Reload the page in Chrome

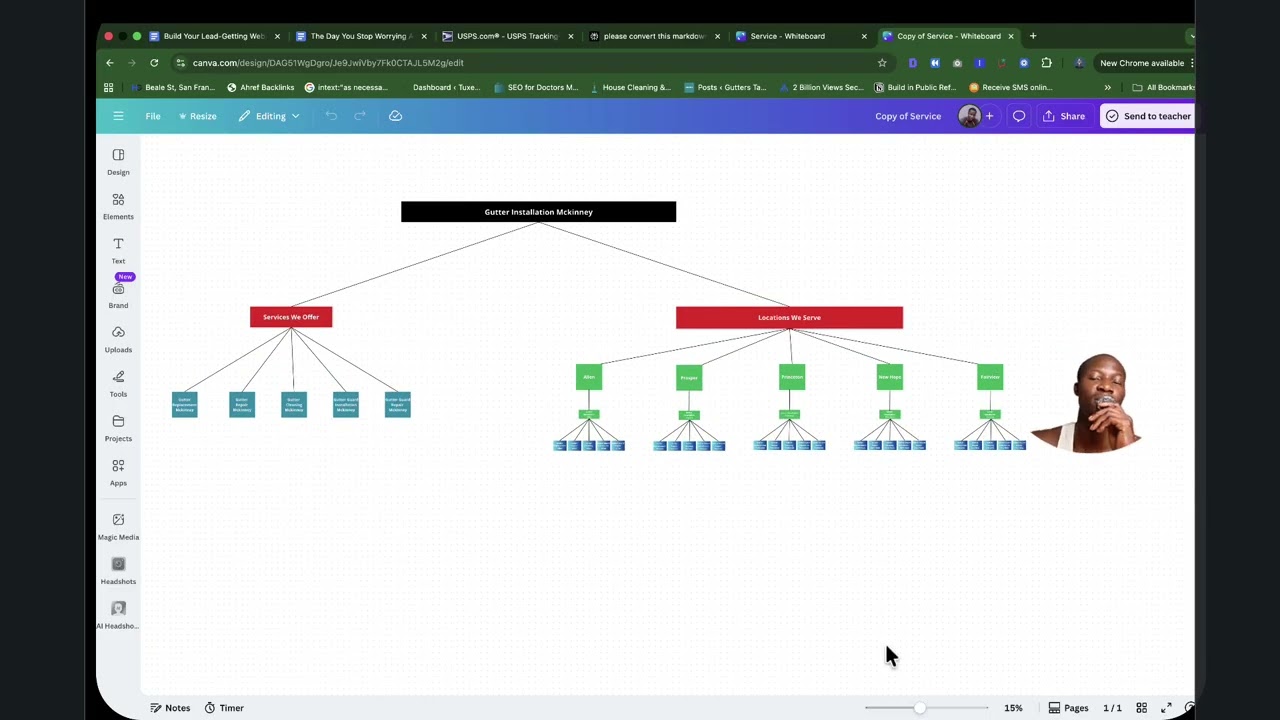[154, 63]
